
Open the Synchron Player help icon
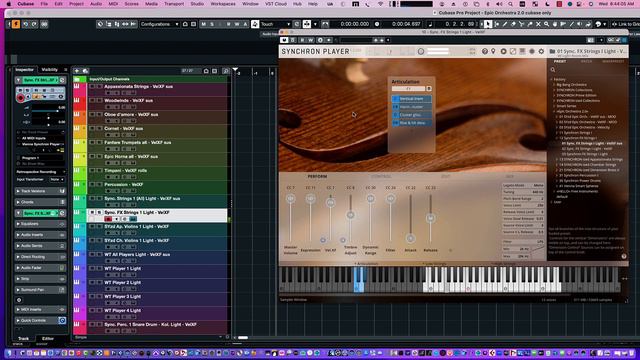tap(484, 51)
